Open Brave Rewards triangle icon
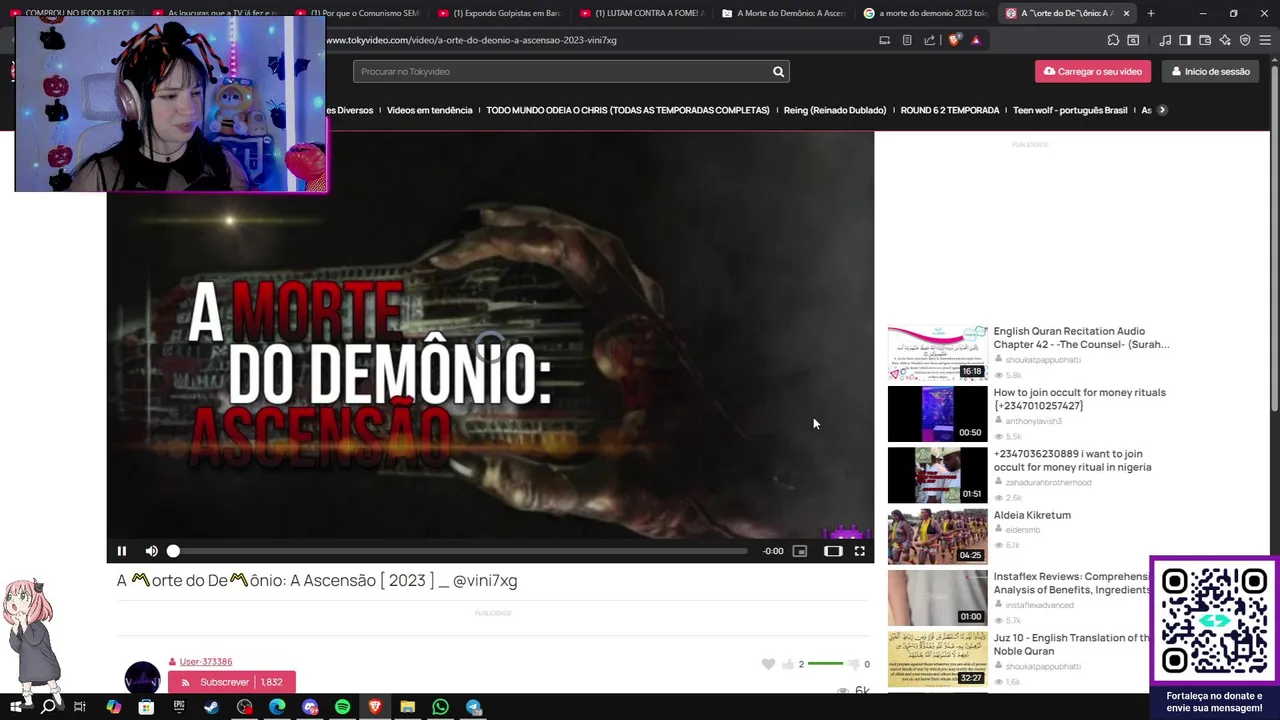Image resolution: width=1280 pixels, height=720 pixels. [x=976, y=40]
